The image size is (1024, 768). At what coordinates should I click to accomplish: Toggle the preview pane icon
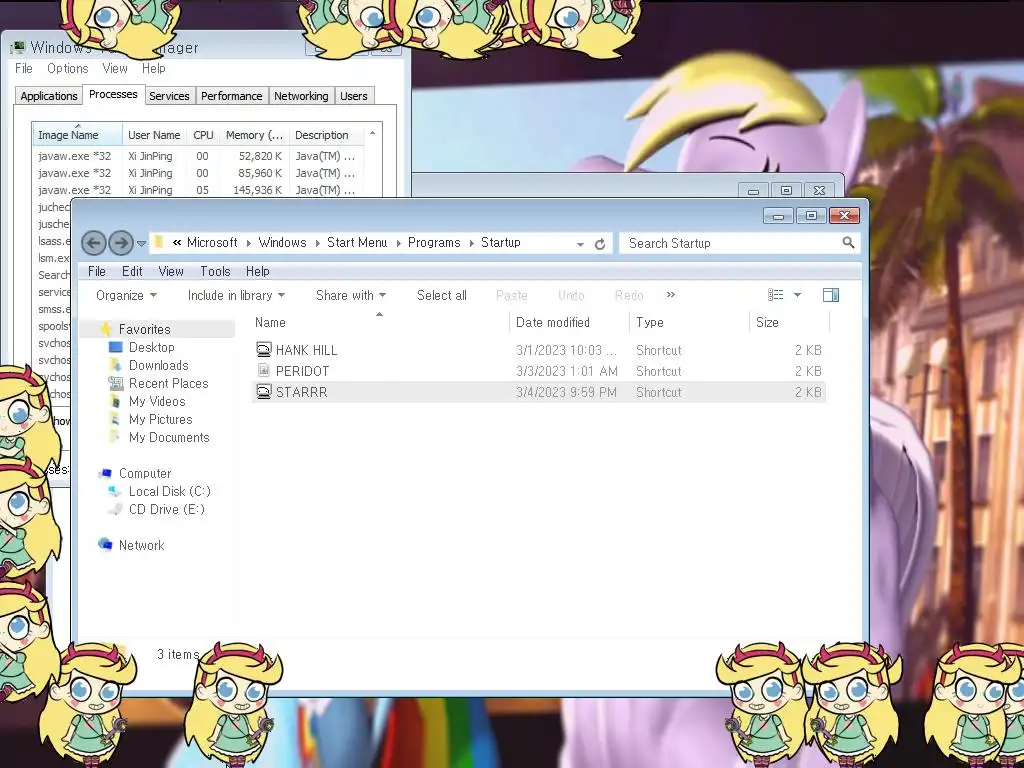(831, 295)
